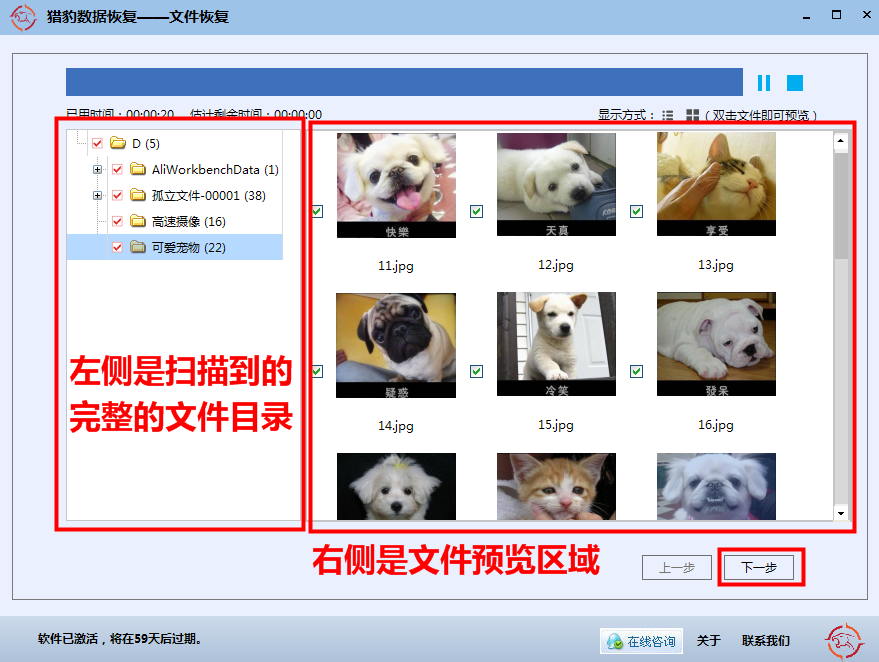Switch display mode to thumbnail view

692,114
